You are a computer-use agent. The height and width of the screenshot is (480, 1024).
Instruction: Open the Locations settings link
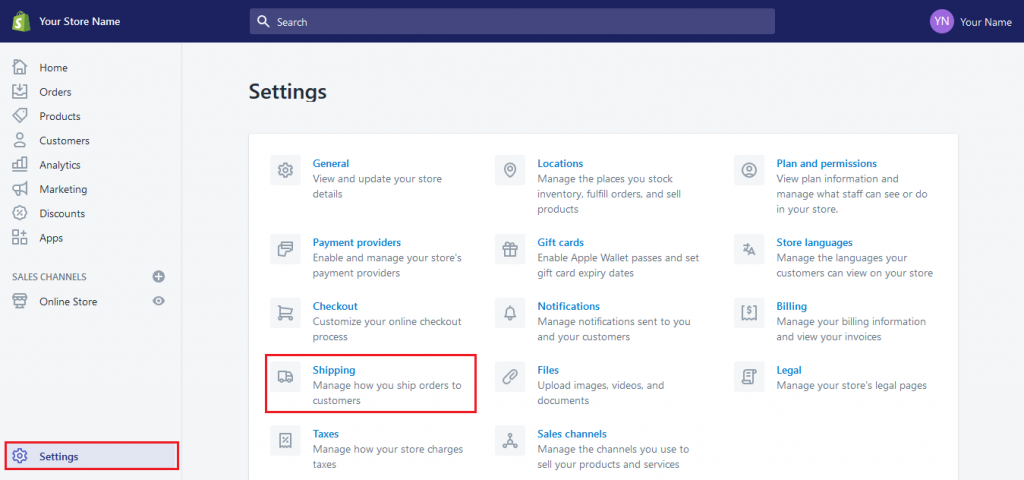pos(560,163)
